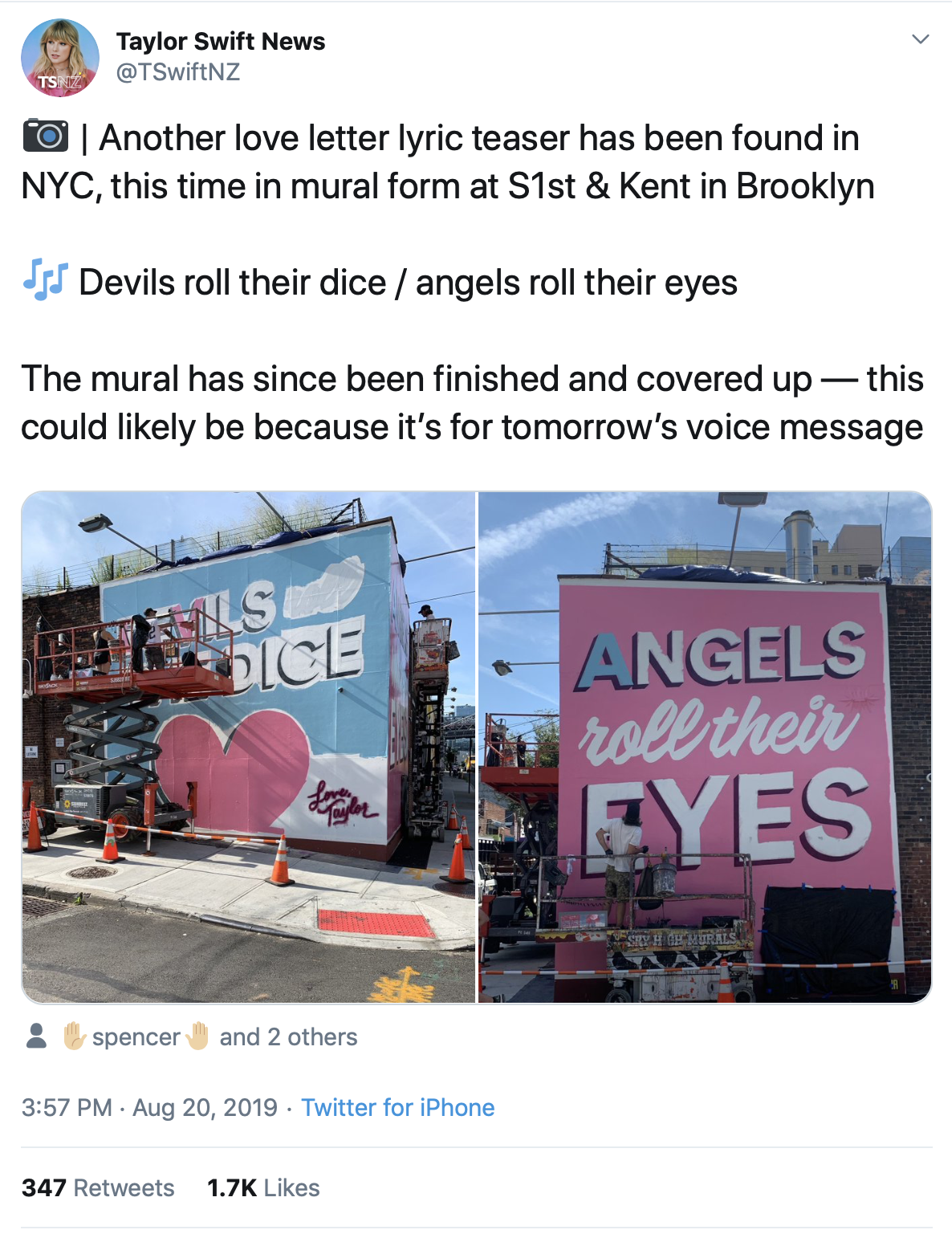Click the TSNZ badge on the avatar
The width and height of the screenshot is (952, 1238).
click(59, 82)
